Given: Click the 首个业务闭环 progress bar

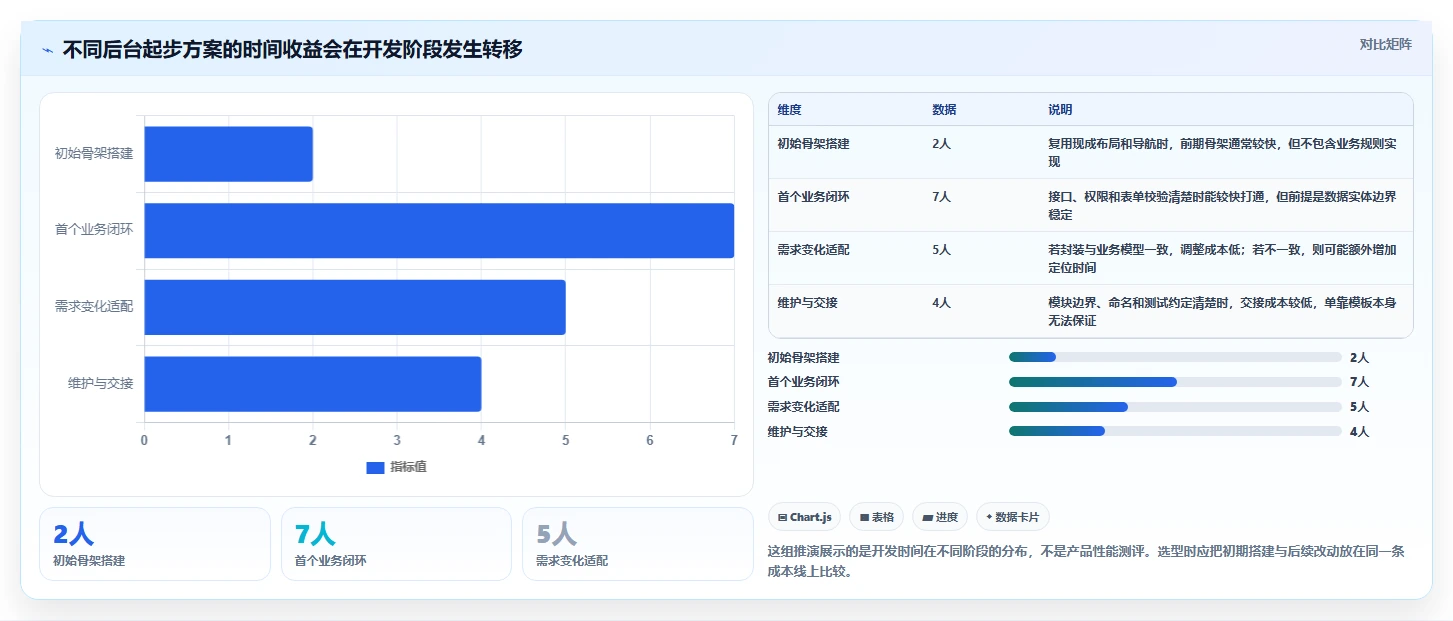Looking at the screenshot, I should tap(1175, 382).
